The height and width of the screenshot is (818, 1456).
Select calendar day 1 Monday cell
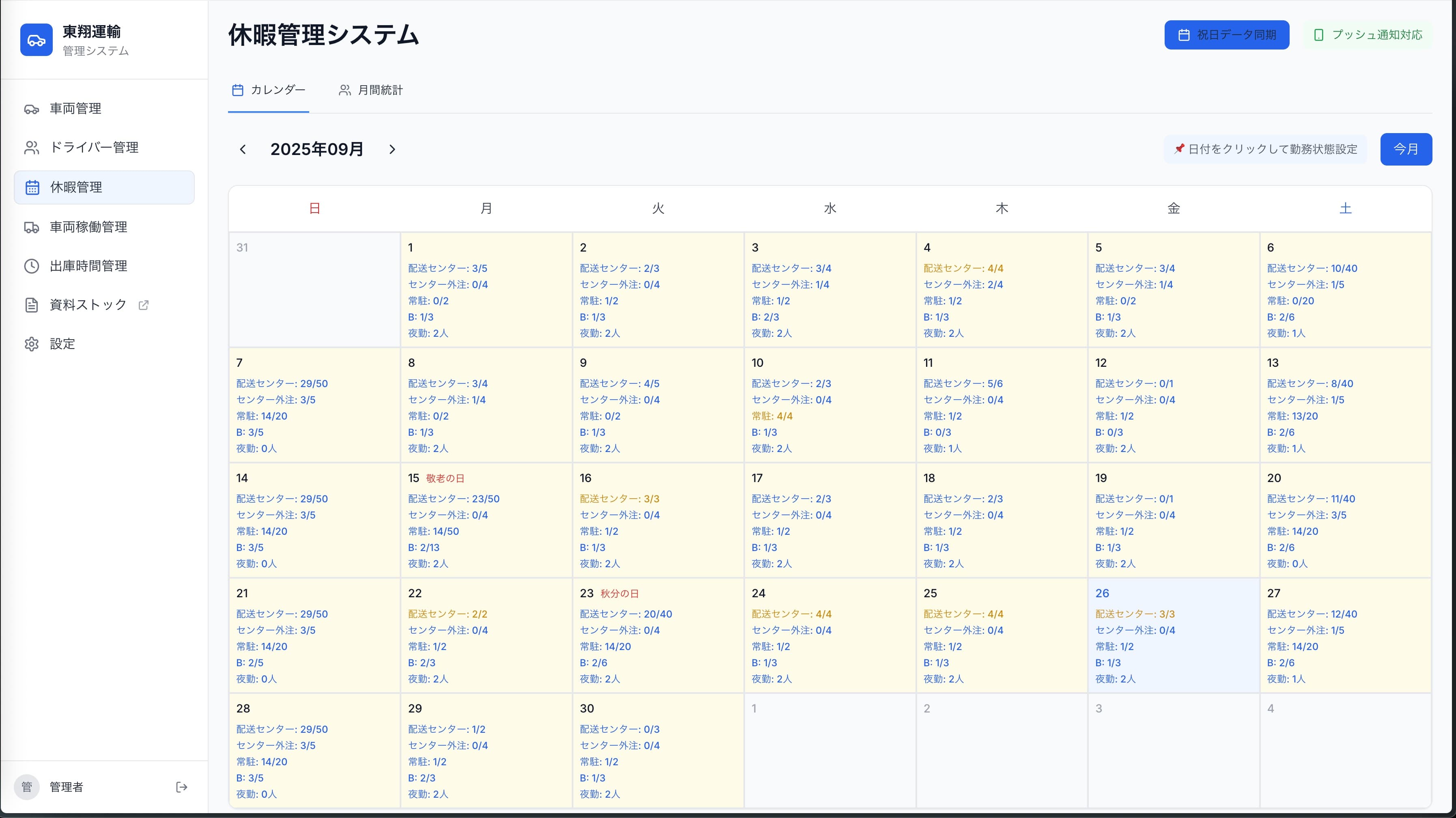click(486, 289)
